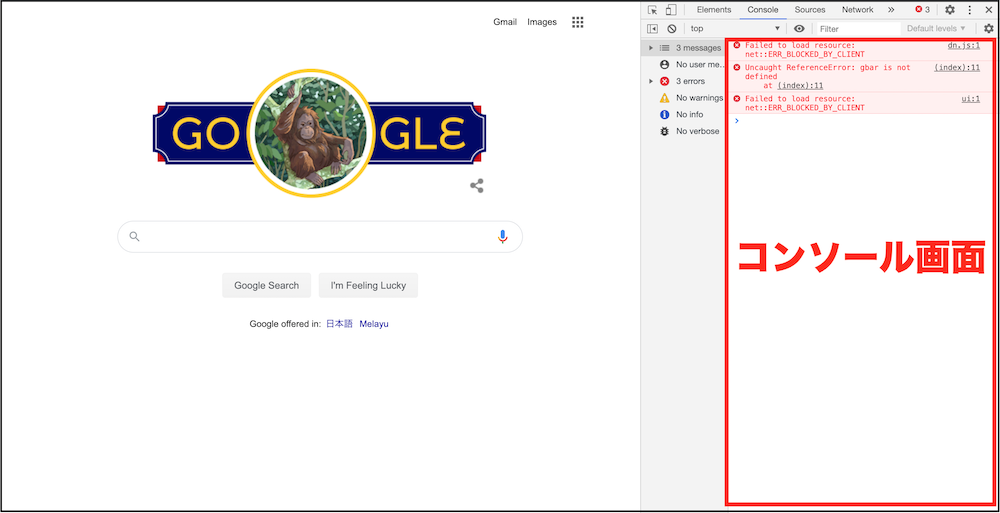Select No user messages in sidebar
This screenshot has width=1000, height=513.
pos(691,64)
